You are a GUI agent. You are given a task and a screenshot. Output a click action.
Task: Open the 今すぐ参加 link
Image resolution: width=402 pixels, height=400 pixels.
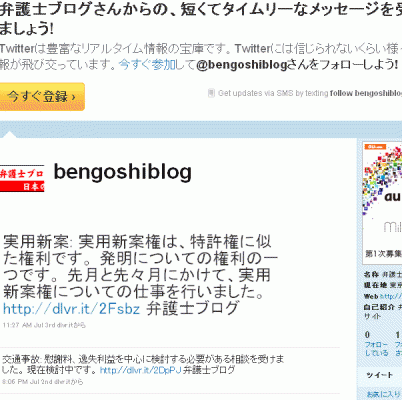[x=147, y=64]
